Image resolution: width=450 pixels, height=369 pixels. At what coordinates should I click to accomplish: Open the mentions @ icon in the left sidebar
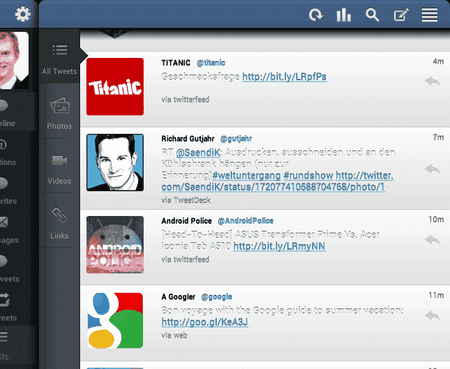point(3,144)
